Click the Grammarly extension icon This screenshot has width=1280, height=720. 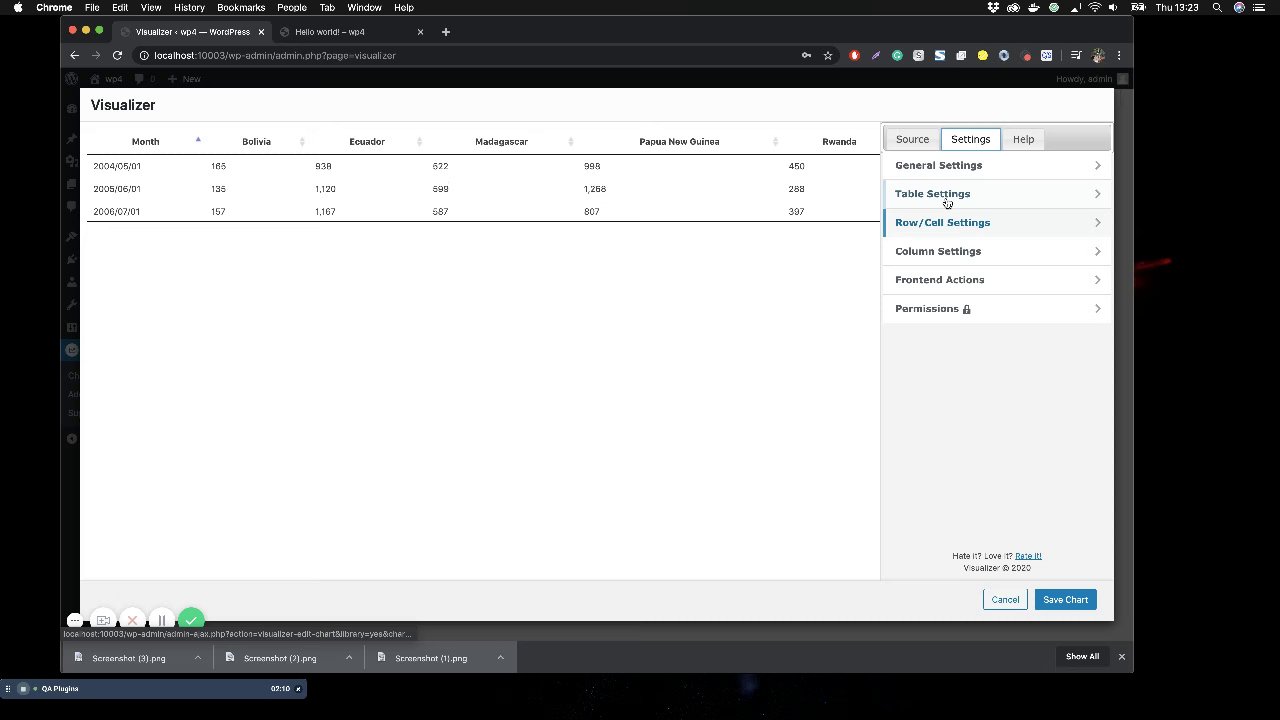[x=897, y=55]
